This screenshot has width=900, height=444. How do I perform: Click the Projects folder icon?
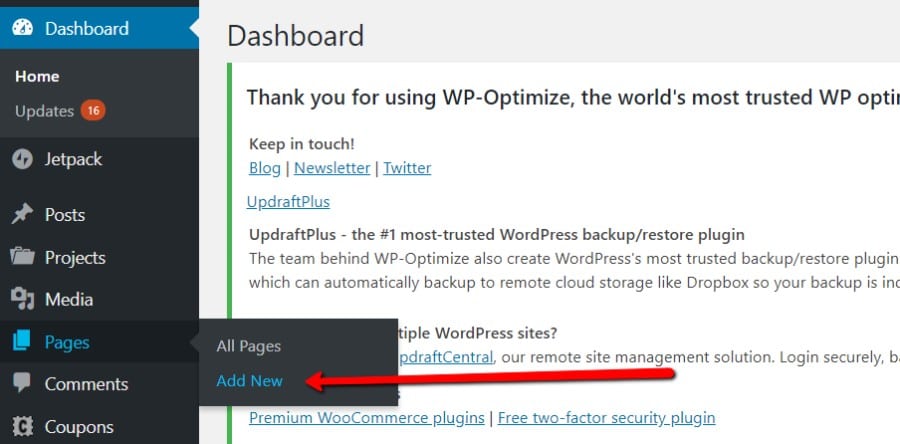(x=22, y=257)
